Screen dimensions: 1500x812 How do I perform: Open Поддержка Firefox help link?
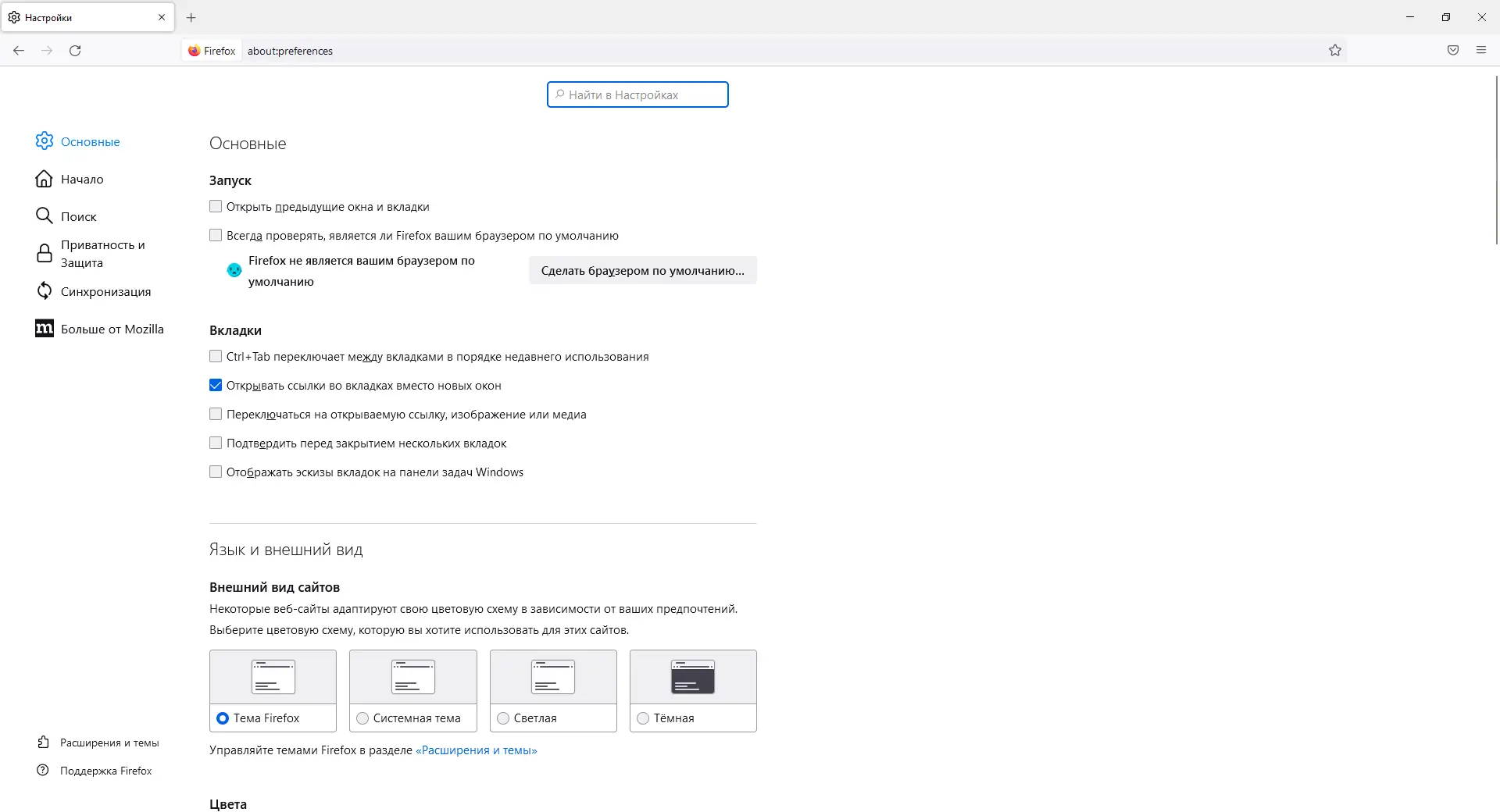tap(105, 771)
